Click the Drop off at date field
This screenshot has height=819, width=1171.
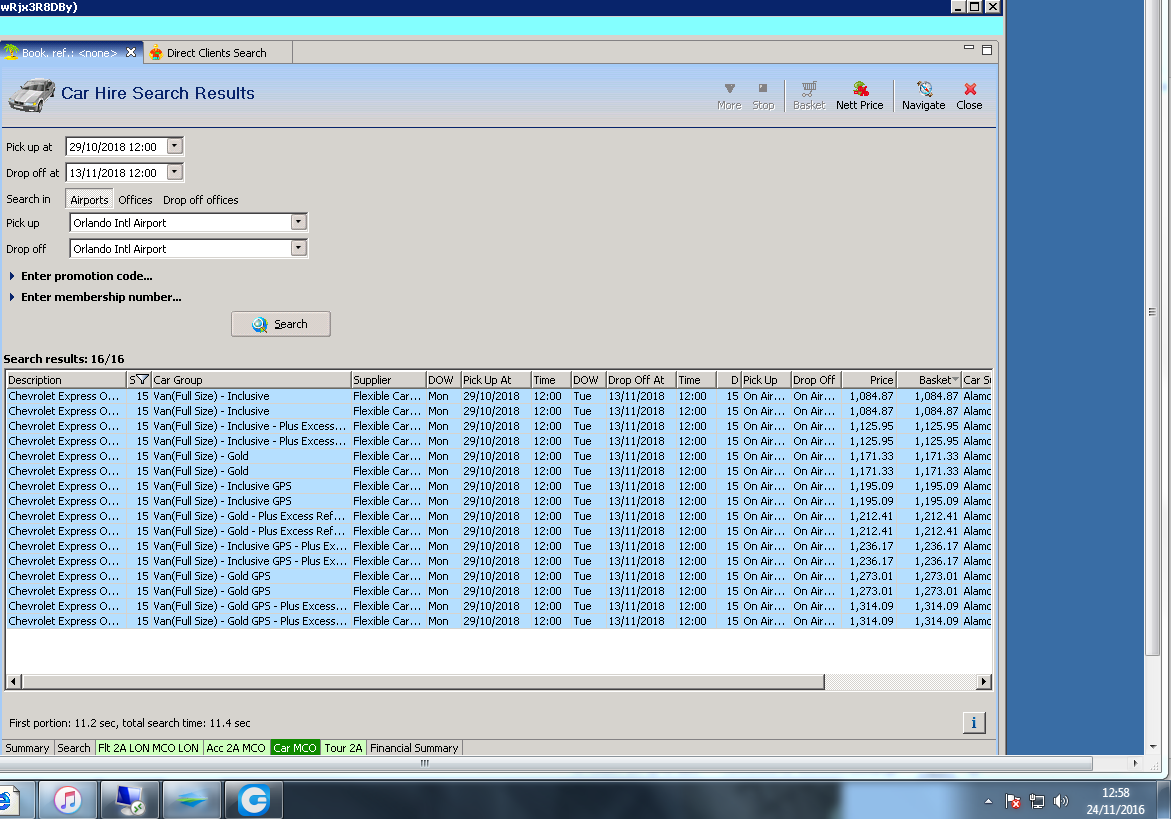pos(117,172)
